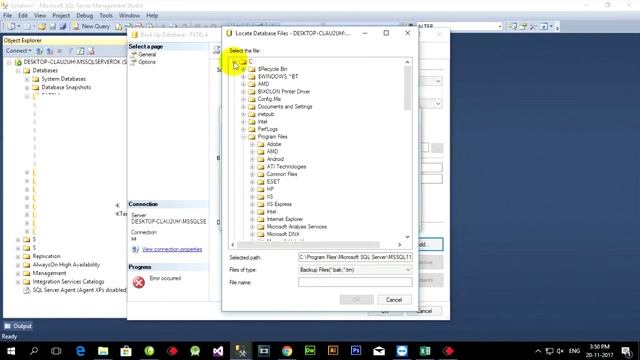
Task: Expand the ATI Technologies folder
Action: point(252,167)
